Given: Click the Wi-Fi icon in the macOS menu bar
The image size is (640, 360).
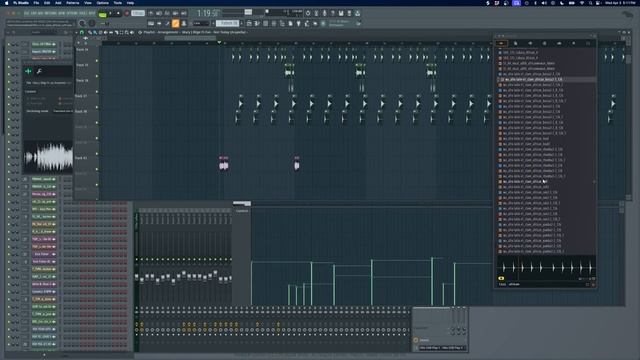Looking at the screenshot, I should pyautogui.click(x=582, y=2).
